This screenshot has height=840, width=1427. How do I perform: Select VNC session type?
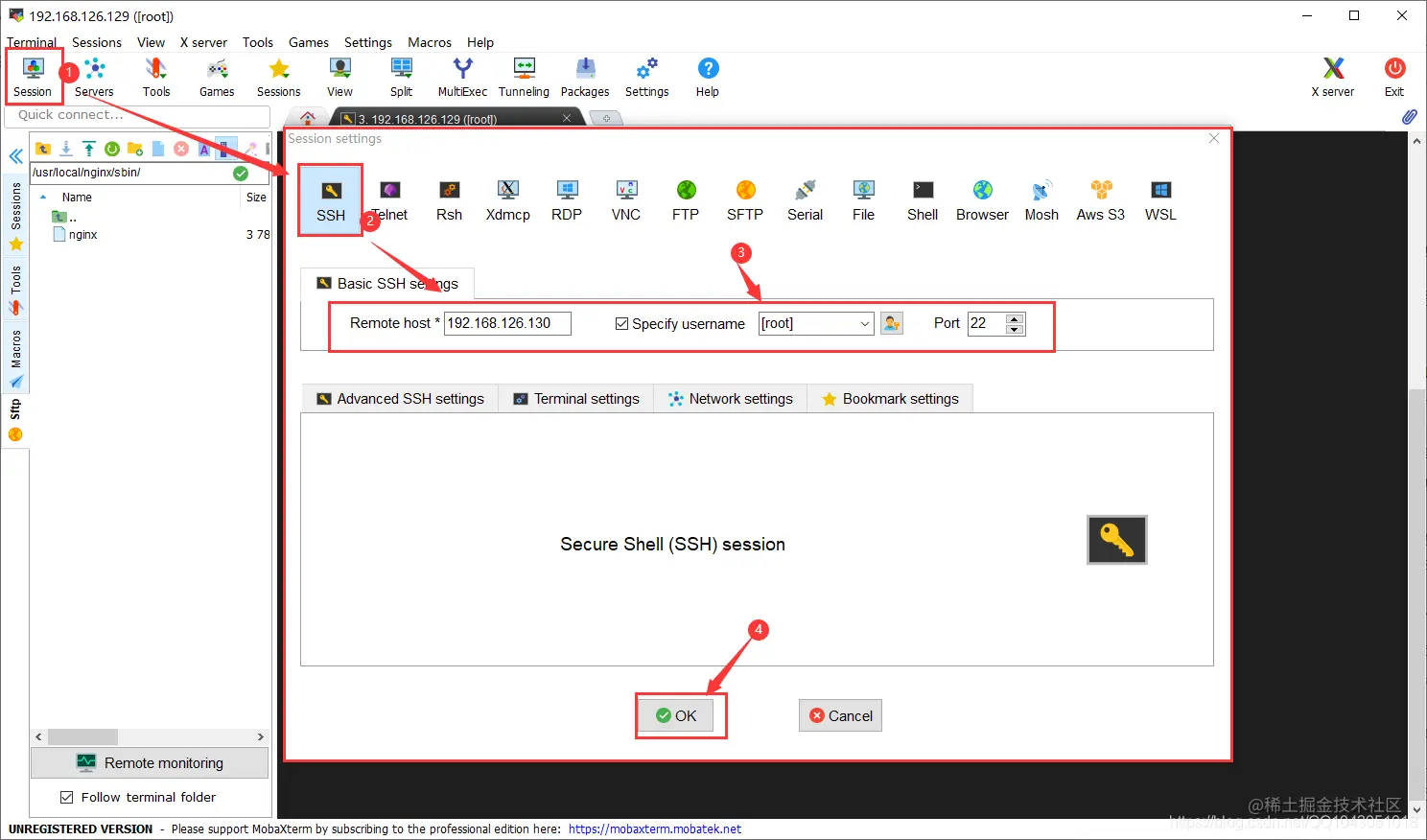[x=626, y=200]
